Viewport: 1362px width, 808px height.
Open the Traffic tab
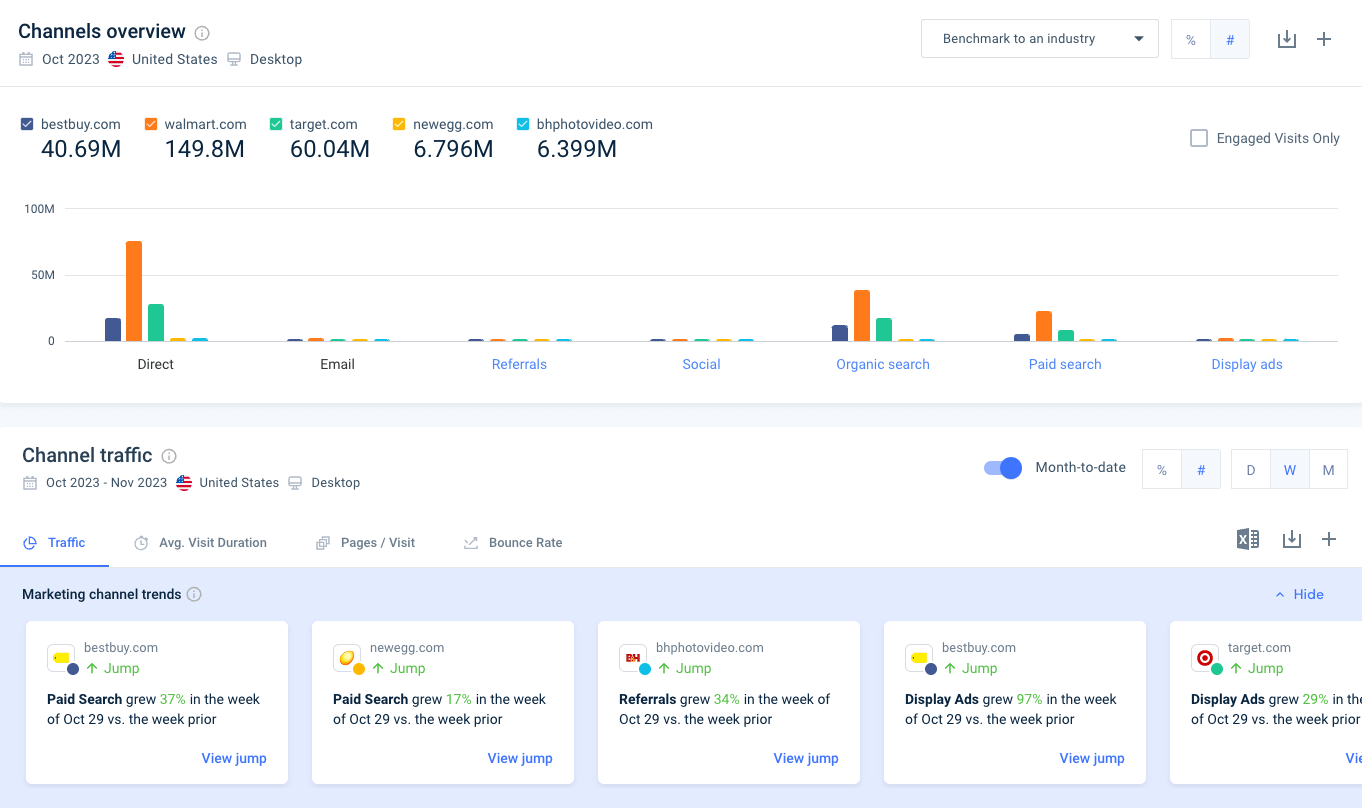(55, 543)
